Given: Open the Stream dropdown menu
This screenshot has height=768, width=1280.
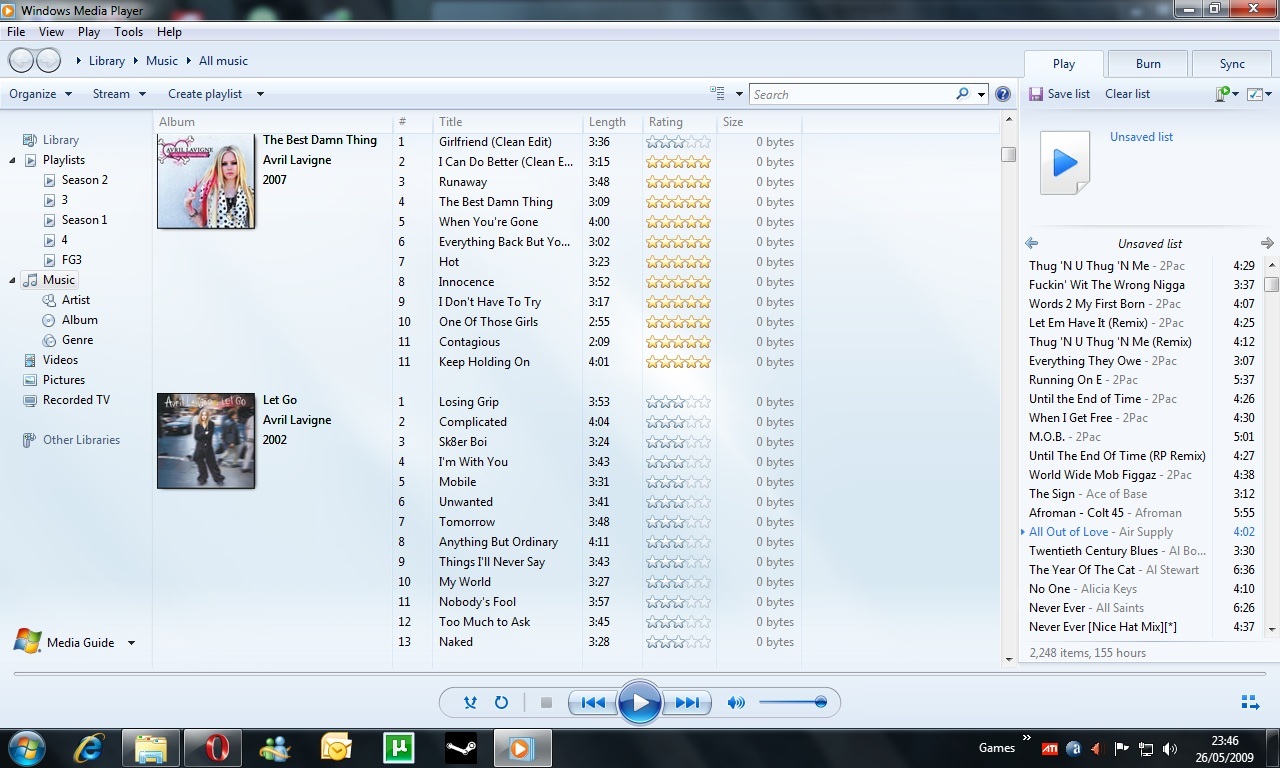Looking at the screenshot, I should [x=119, y=94].
